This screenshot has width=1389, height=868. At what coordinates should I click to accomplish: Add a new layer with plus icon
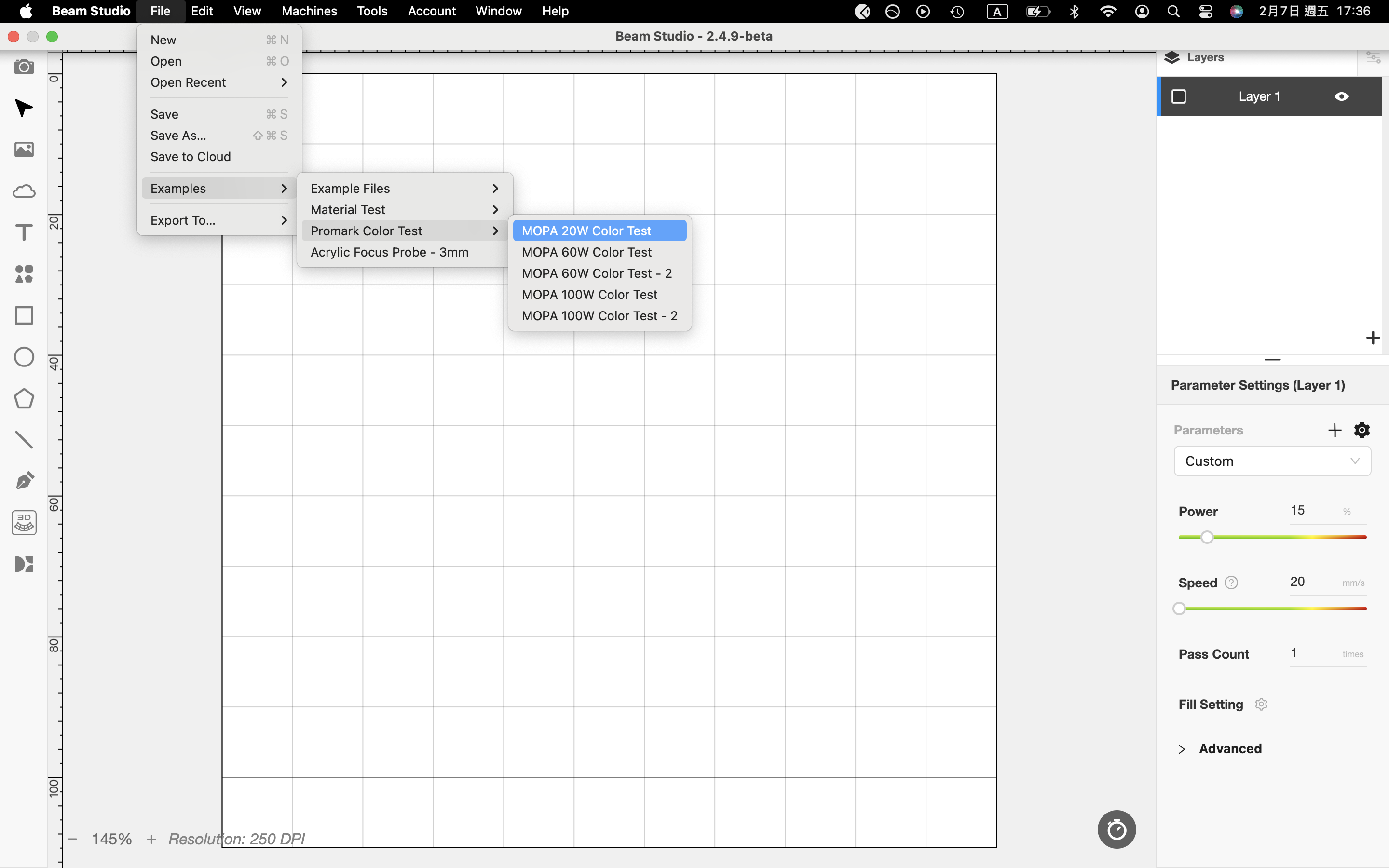pos(1372,338)
